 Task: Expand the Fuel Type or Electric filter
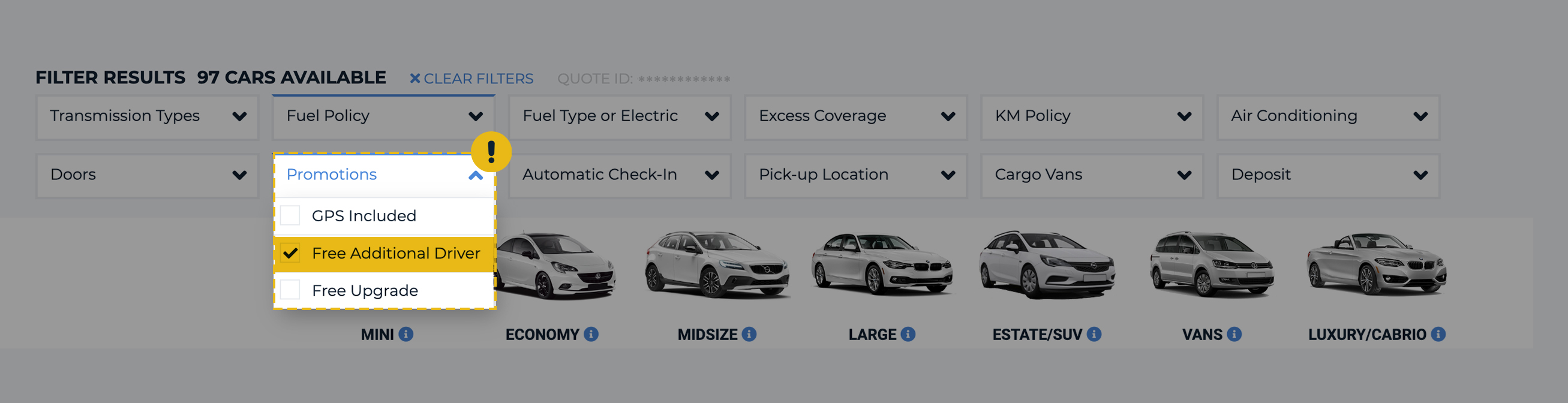coord(619,116)
